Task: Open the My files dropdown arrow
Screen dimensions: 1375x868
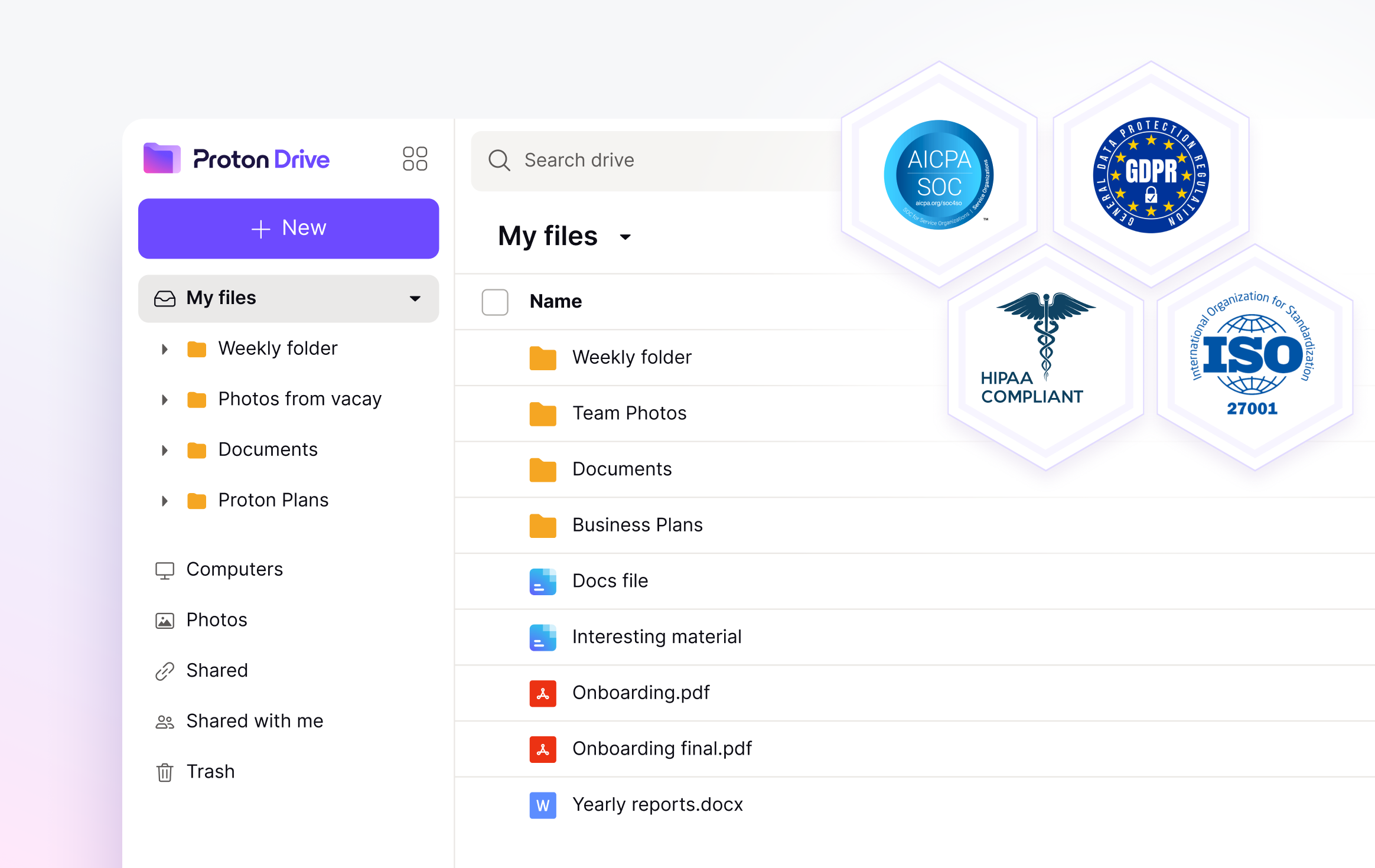Action: coord(416,299)
